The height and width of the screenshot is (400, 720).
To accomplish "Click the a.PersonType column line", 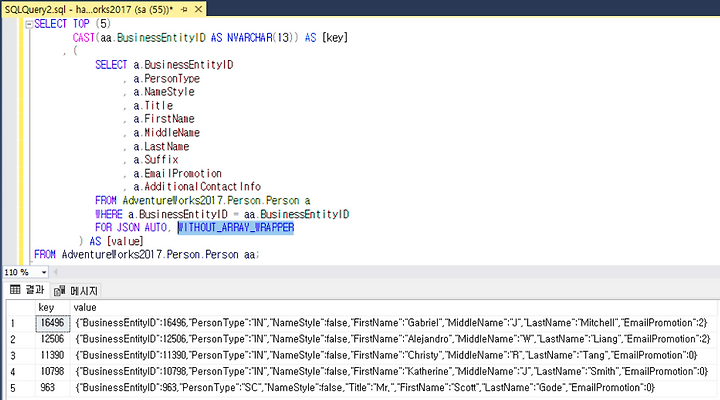I will tap(166, 79).
